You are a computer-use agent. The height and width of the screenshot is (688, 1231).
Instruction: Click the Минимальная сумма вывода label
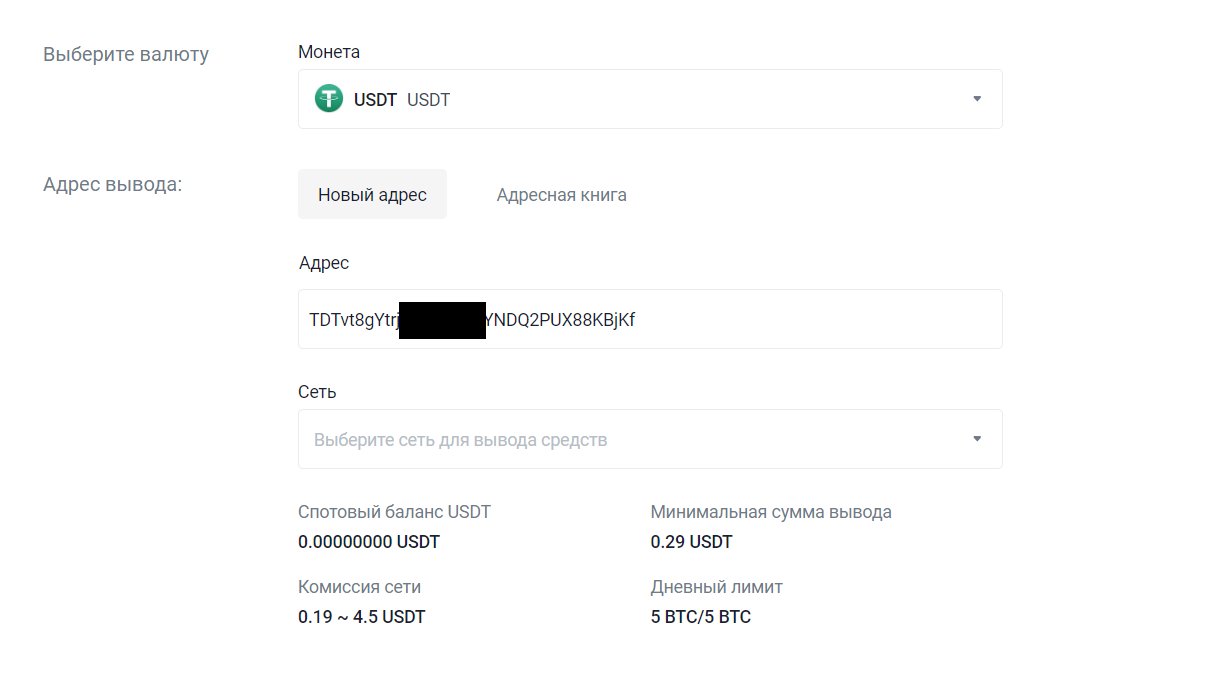pyautogui.click(x=771, y=512)
